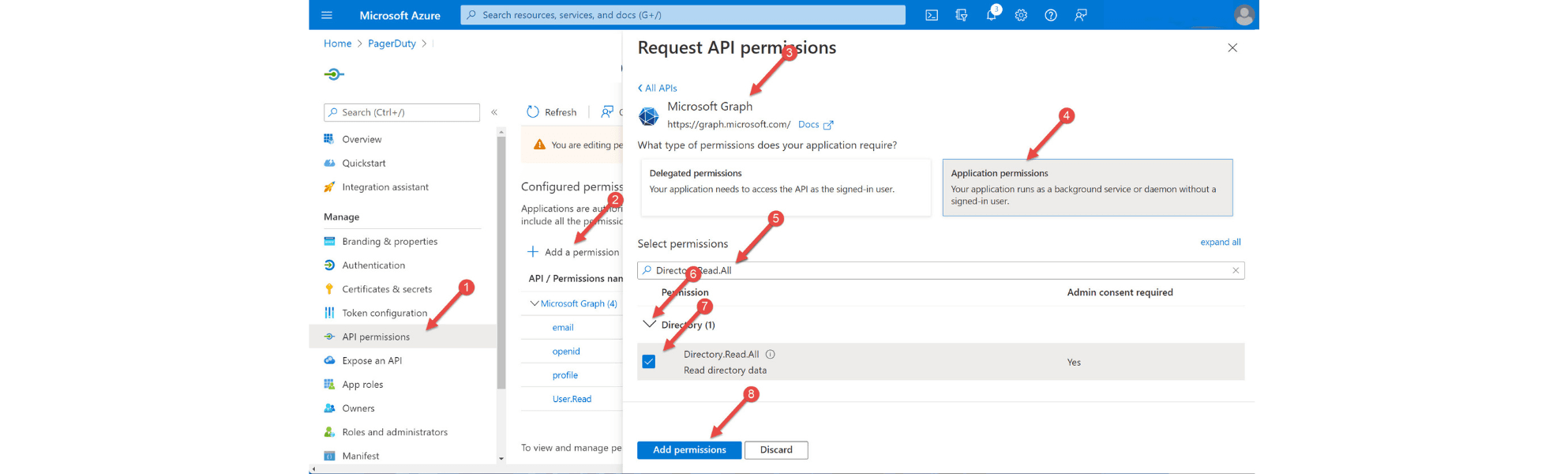Open the Directories and subscriptions filter icon
1568x474 pixels.
tap(962, 15)
